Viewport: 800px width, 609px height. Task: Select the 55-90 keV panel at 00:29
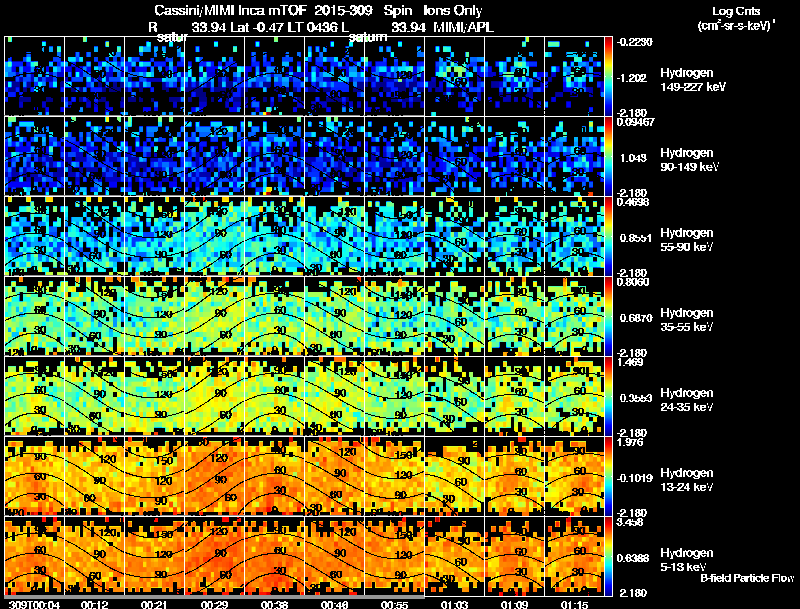(214, 236)
